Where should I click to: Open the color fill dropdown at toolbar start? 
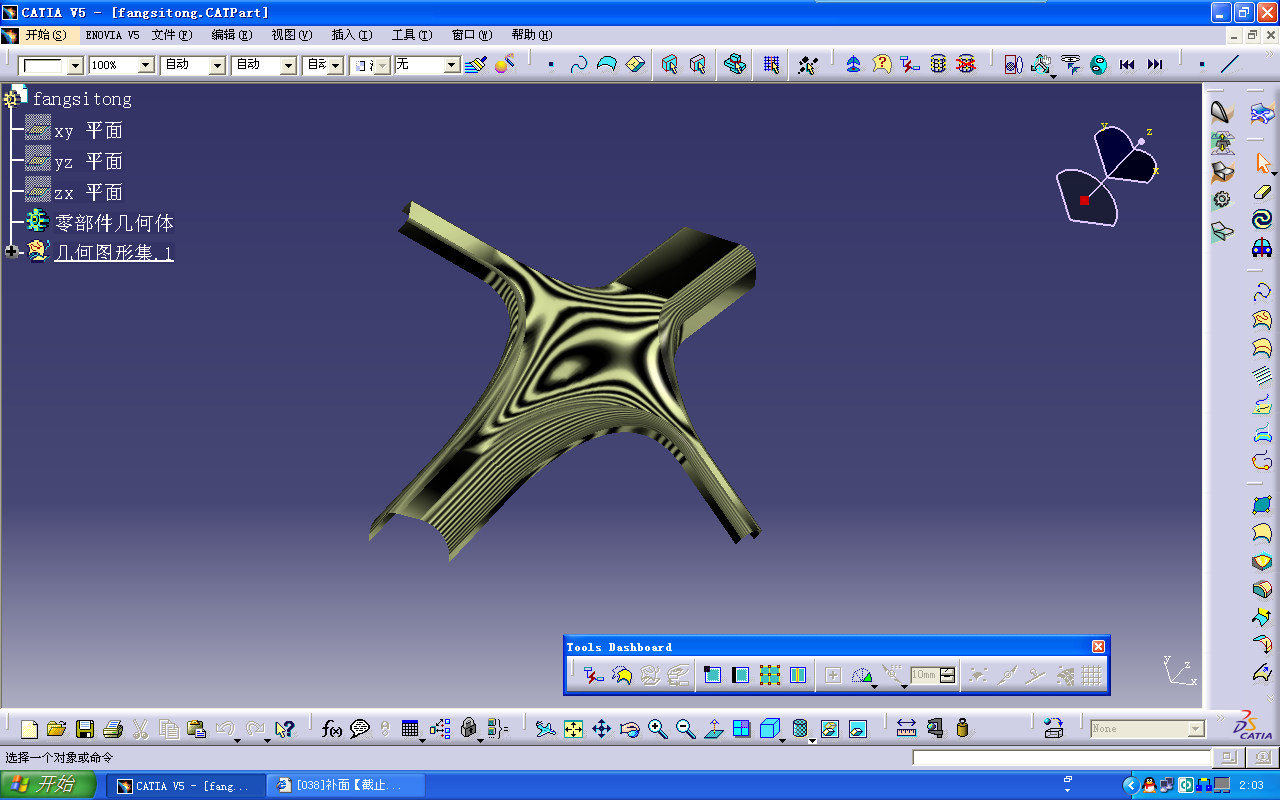tap(75, 65)
